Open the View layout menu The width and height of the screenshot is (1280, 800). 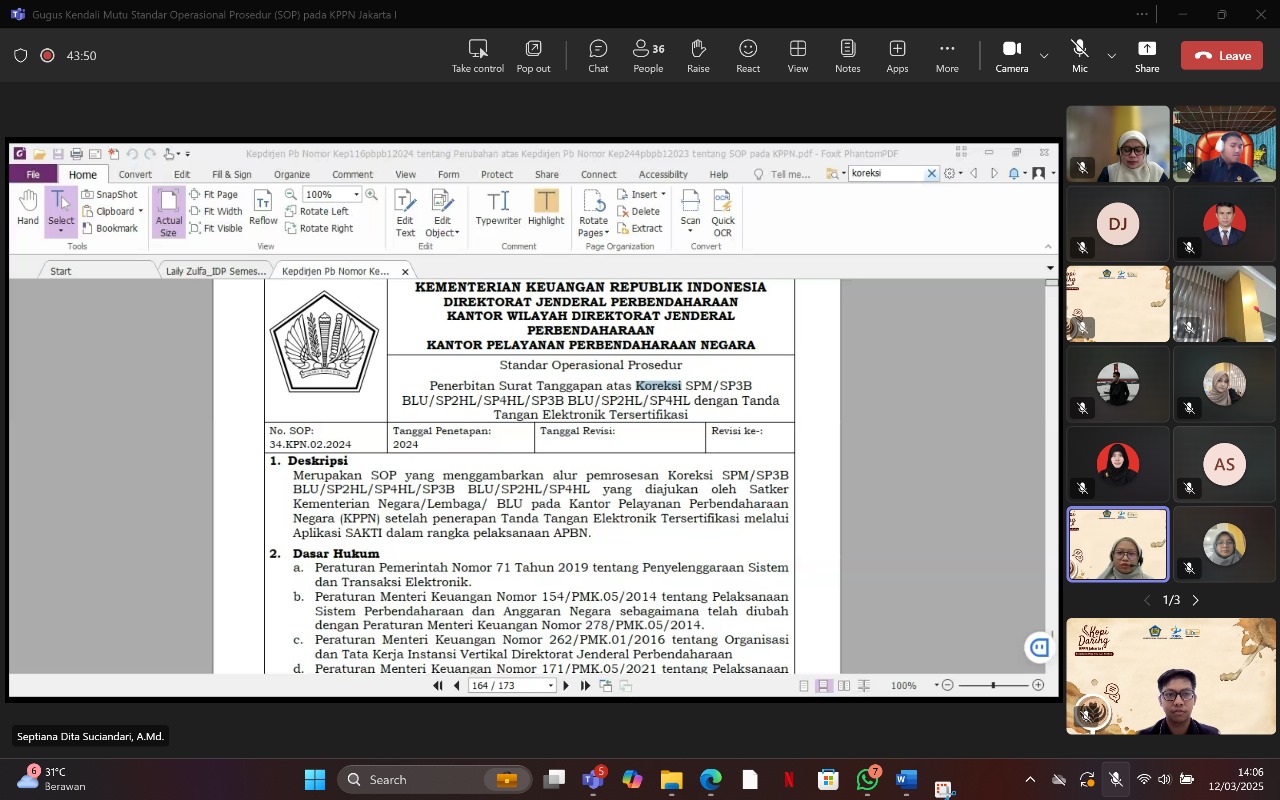point(797,56)
